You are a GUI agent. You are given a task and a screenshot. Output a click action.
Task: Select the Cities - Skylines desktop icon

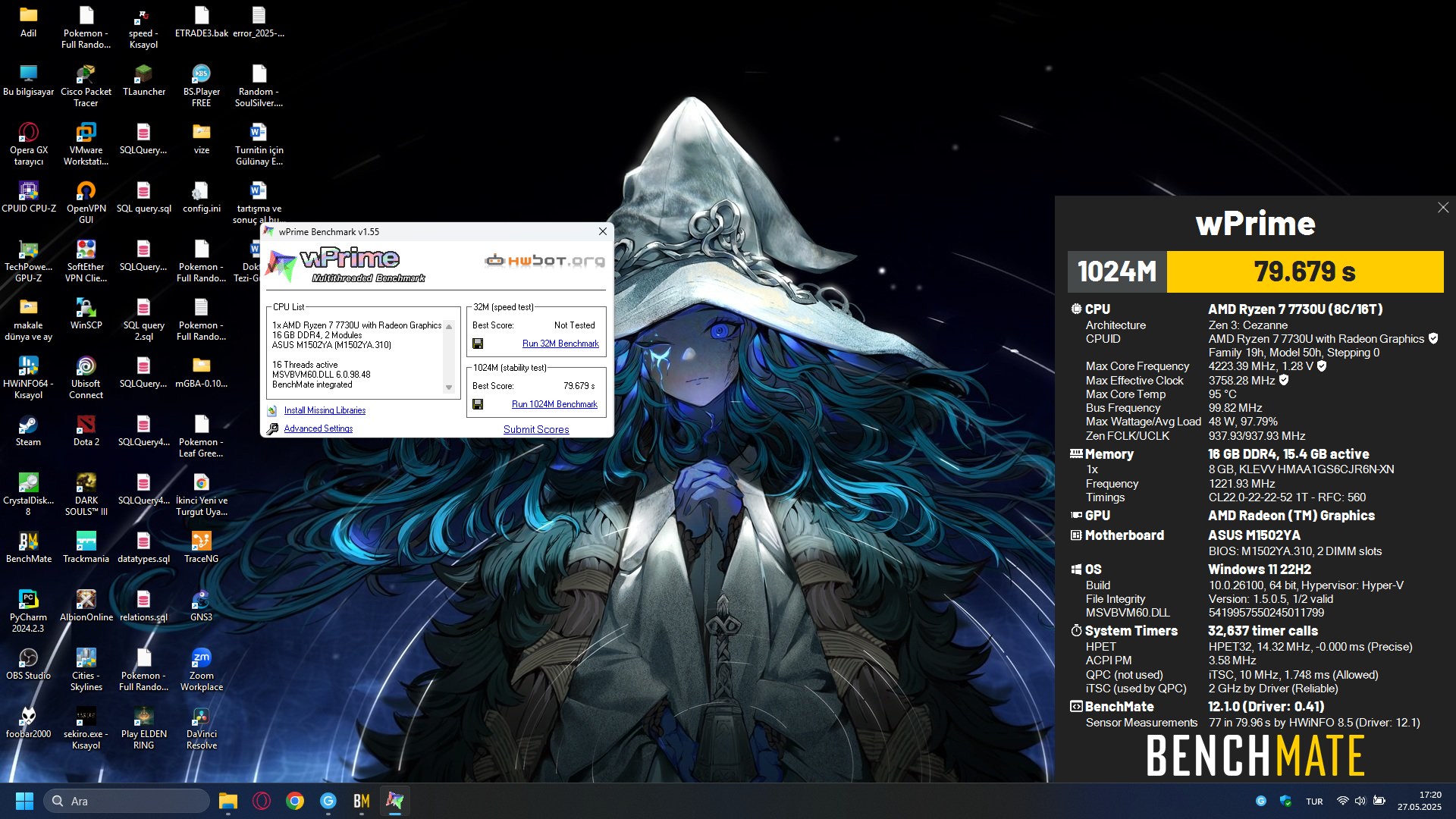(x=86, y=669)
